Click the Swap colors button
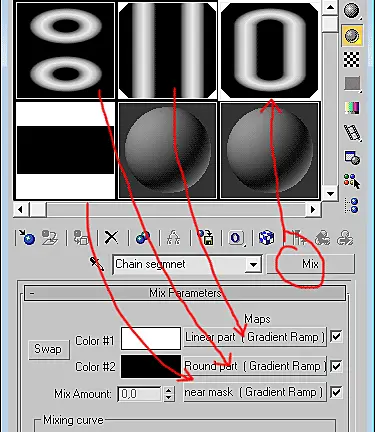 tap(49, 349)
